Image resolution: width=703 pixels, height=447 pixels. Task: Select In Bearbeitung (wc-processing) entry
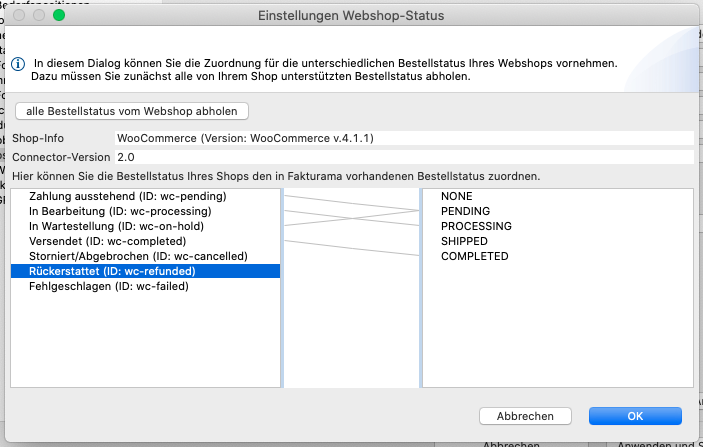point(146,211)
